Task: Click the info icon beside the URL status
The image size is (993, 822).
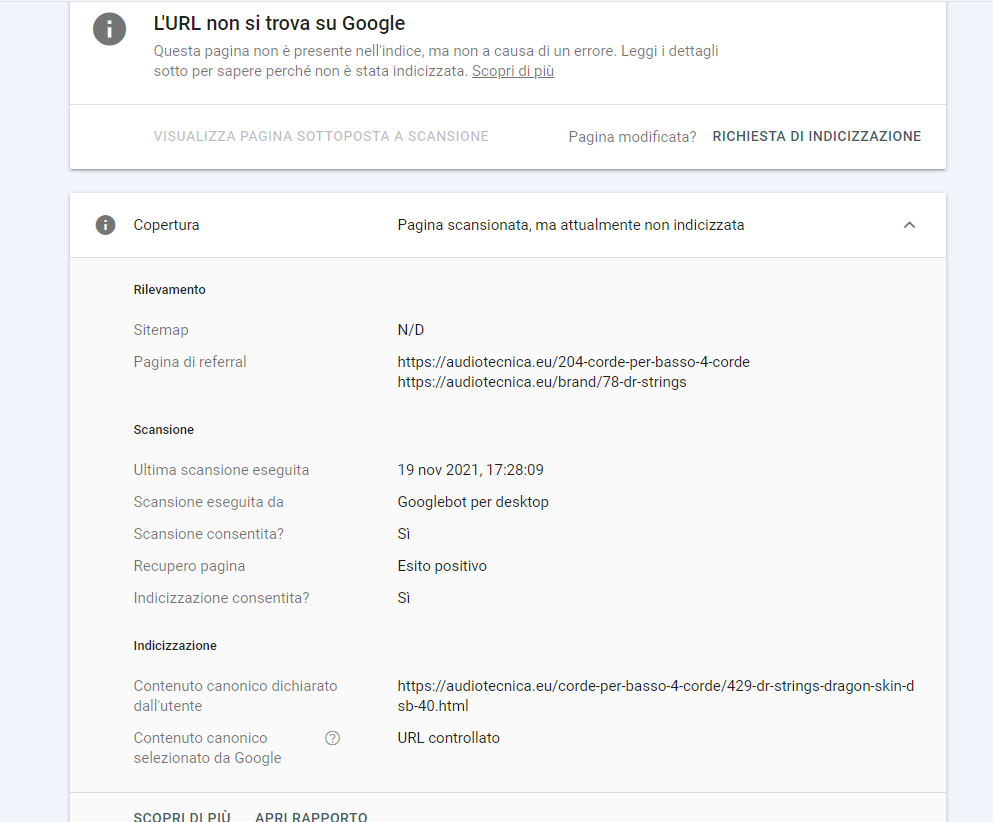Action: pos(109,29)
